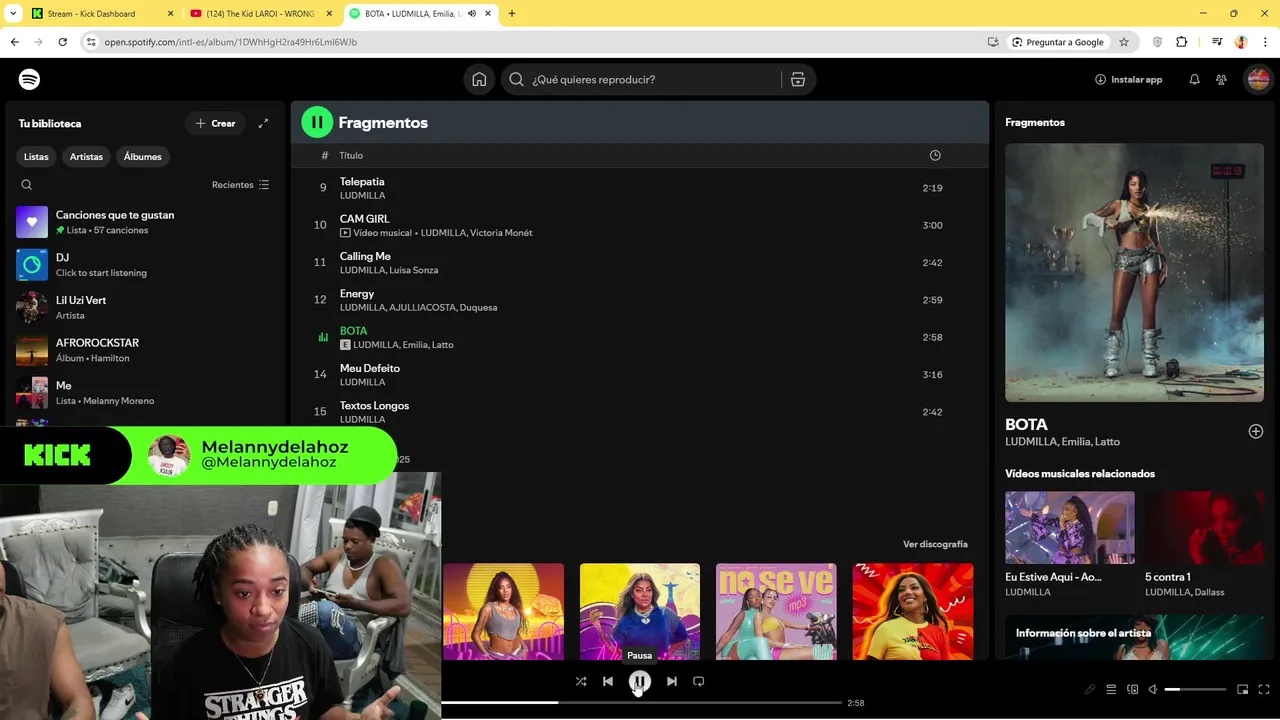1280x720 pixels.
Task: Go back in browser history
Action: (x=14, y=42)
